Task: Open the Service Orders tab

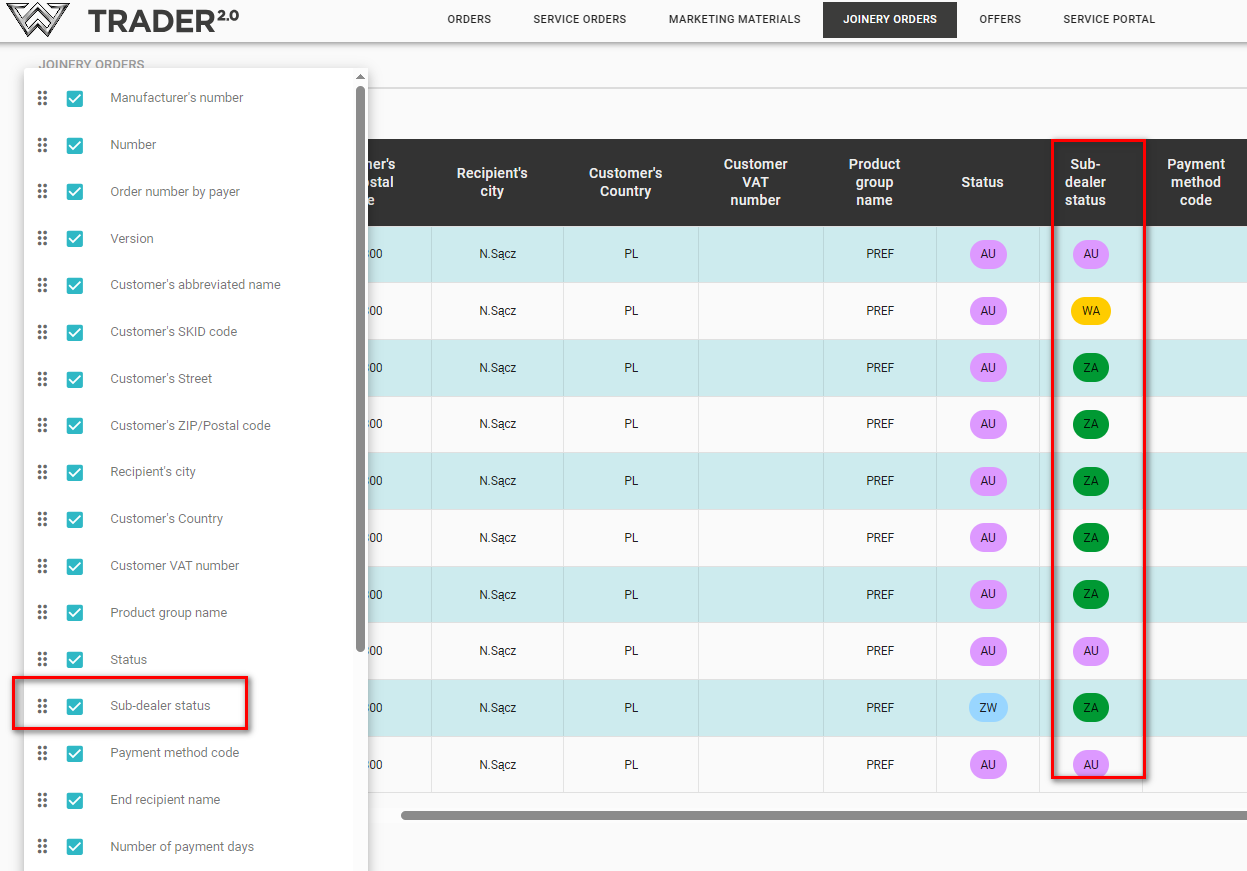Action: coord(579,19)
